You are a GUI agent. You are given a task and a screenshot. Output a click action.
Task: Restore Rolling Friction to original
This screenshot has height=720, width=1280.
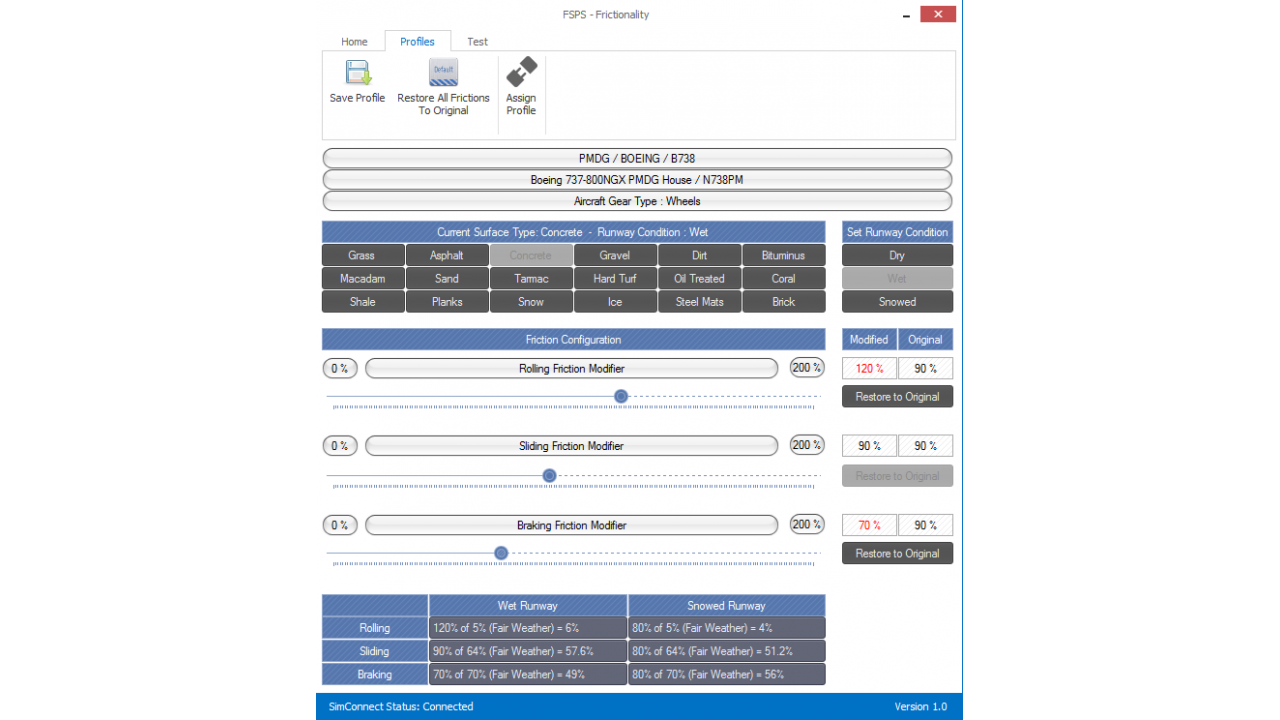click(897, 396)
